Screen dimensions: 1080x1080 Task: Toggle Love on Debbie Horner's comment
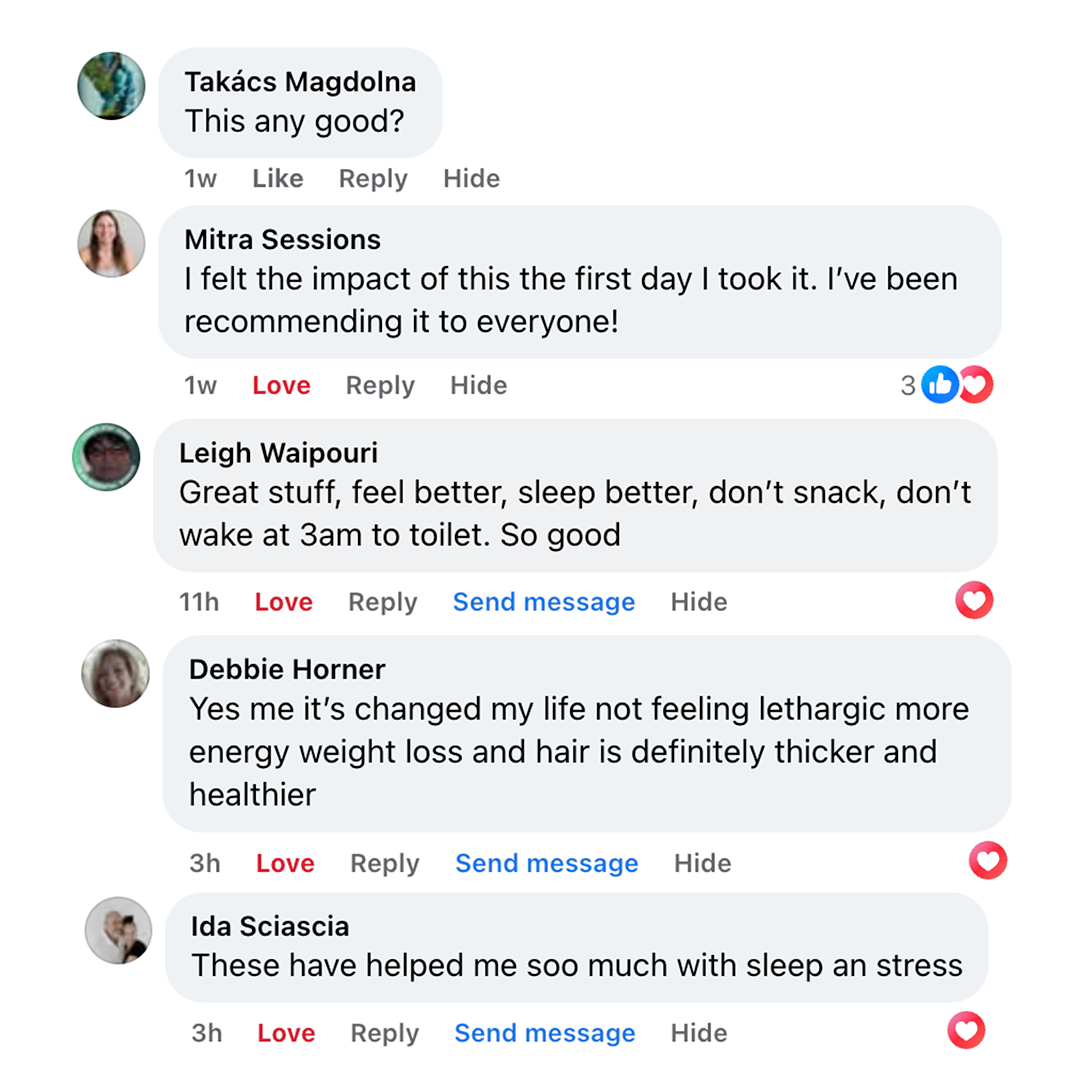point(285,864)
